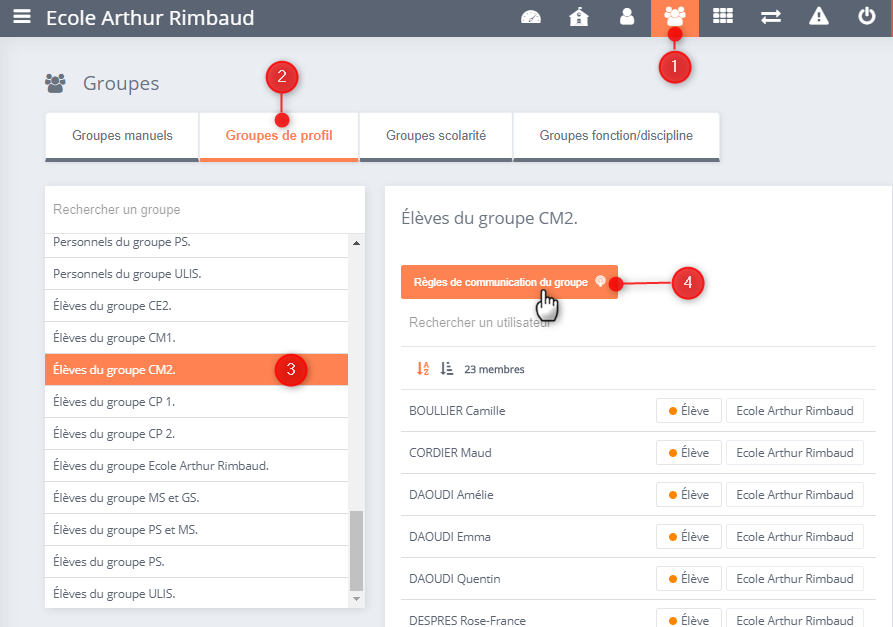The height and width of the screenshot is (627, 893).
Task: Sort members alphabetically A-Z
Action: (x=423, y=369)
